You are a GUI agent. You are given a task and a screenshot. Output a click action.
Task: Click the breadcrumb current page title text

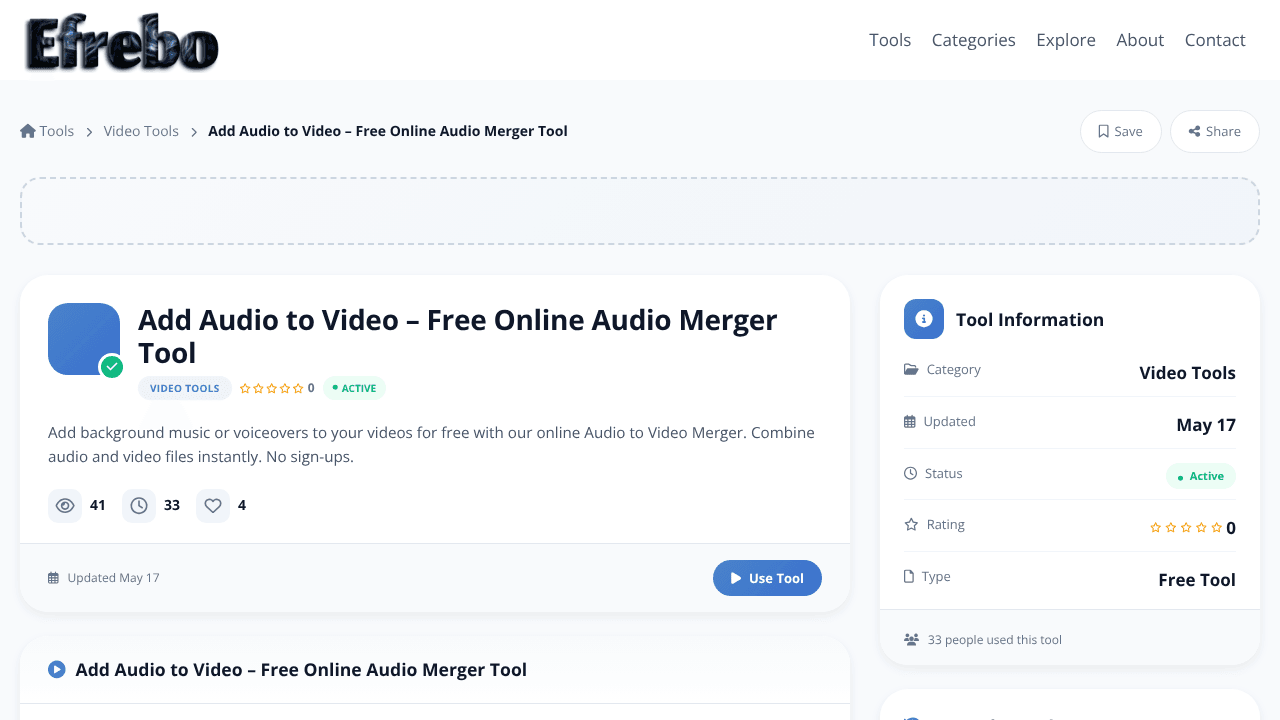(388, 131)
